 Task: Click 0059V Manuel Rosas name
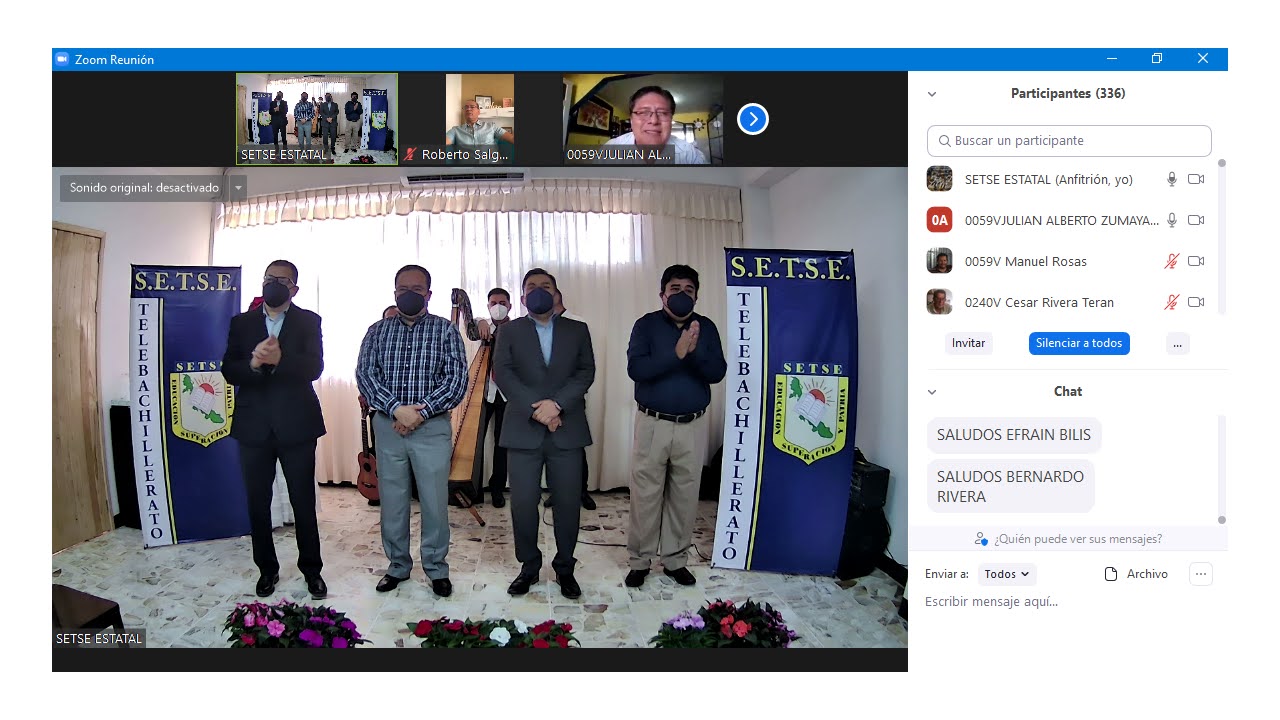tap(1025, 262)
